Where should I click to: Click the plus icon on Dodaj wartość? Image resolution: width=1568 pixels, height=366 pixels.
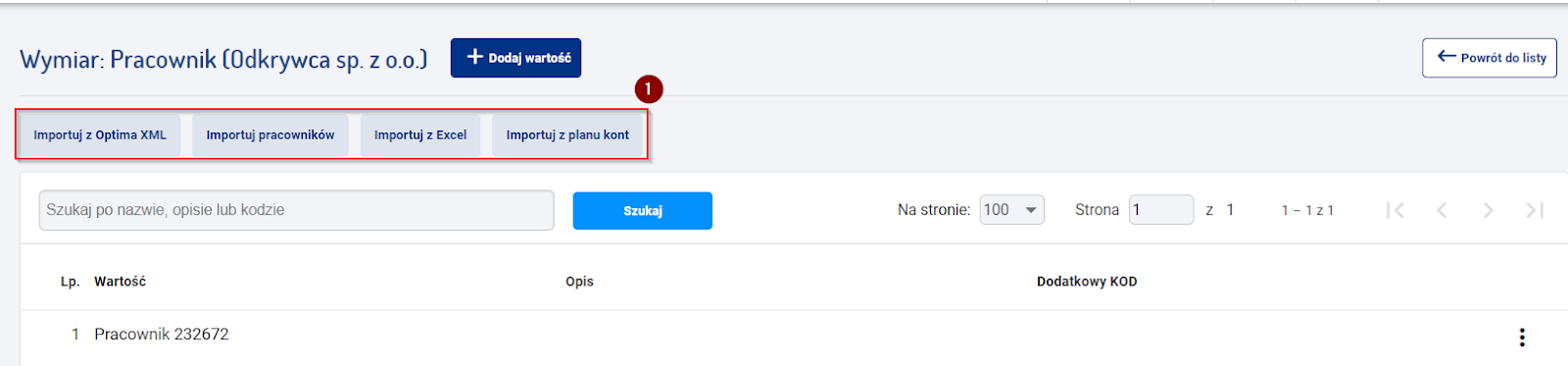[x=474, y=57]
